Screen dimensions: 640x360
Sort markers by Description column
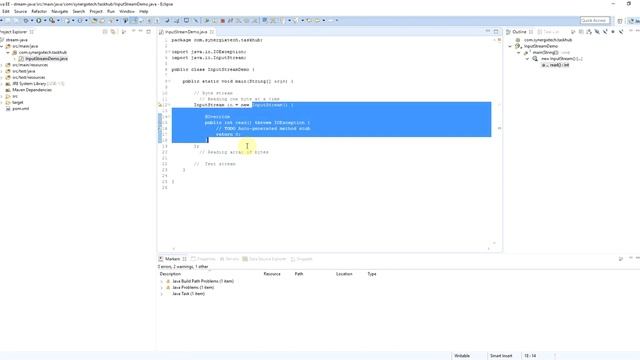click(170, 274)
